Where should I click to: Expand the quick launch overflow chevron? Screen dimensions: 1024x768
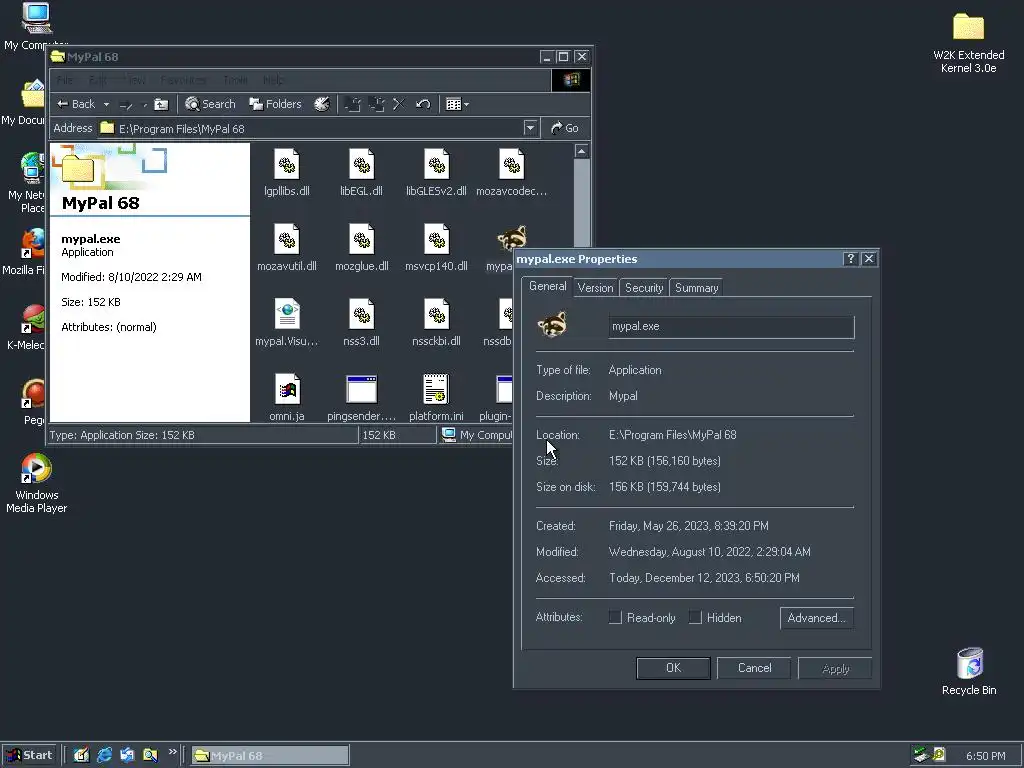pos(172,752)
